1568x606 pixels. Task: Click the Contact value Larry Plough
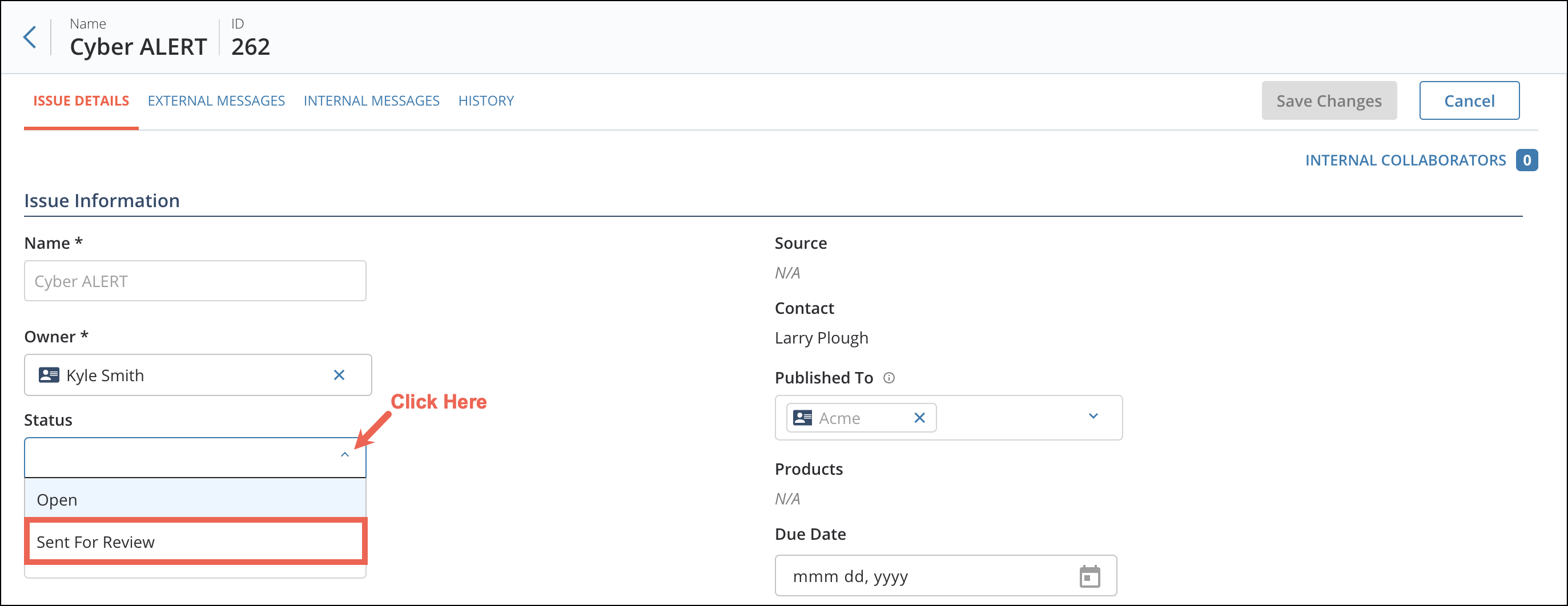point(821,338)
